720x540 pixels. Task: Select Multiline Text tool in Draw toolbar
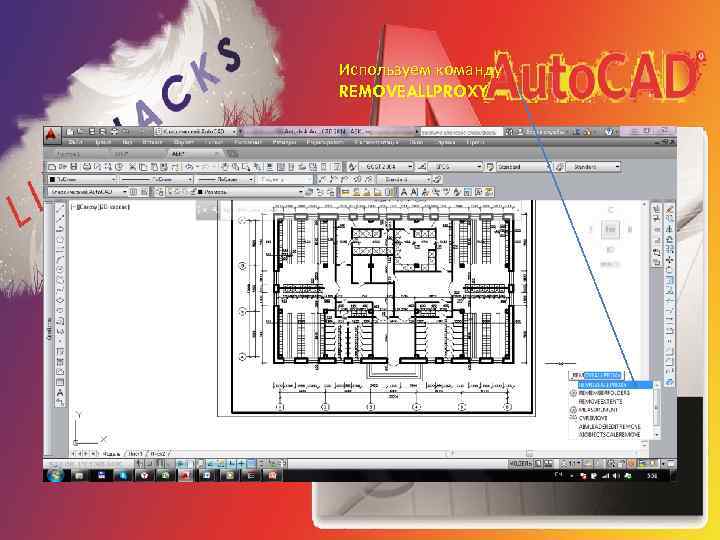(x=60, y=393)
